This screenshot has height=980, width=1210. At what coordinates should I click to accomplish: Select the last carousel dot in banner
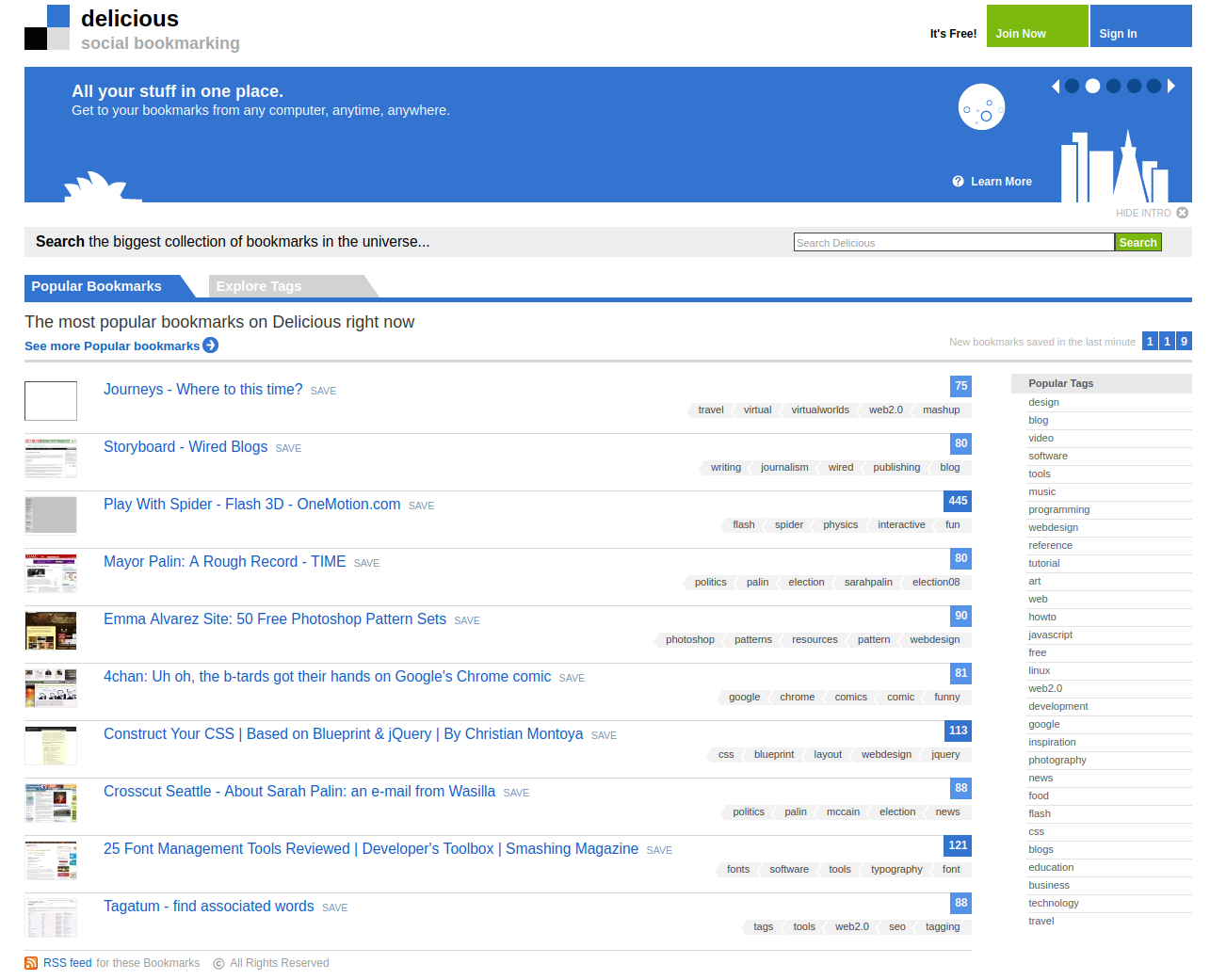(1154, 86)
